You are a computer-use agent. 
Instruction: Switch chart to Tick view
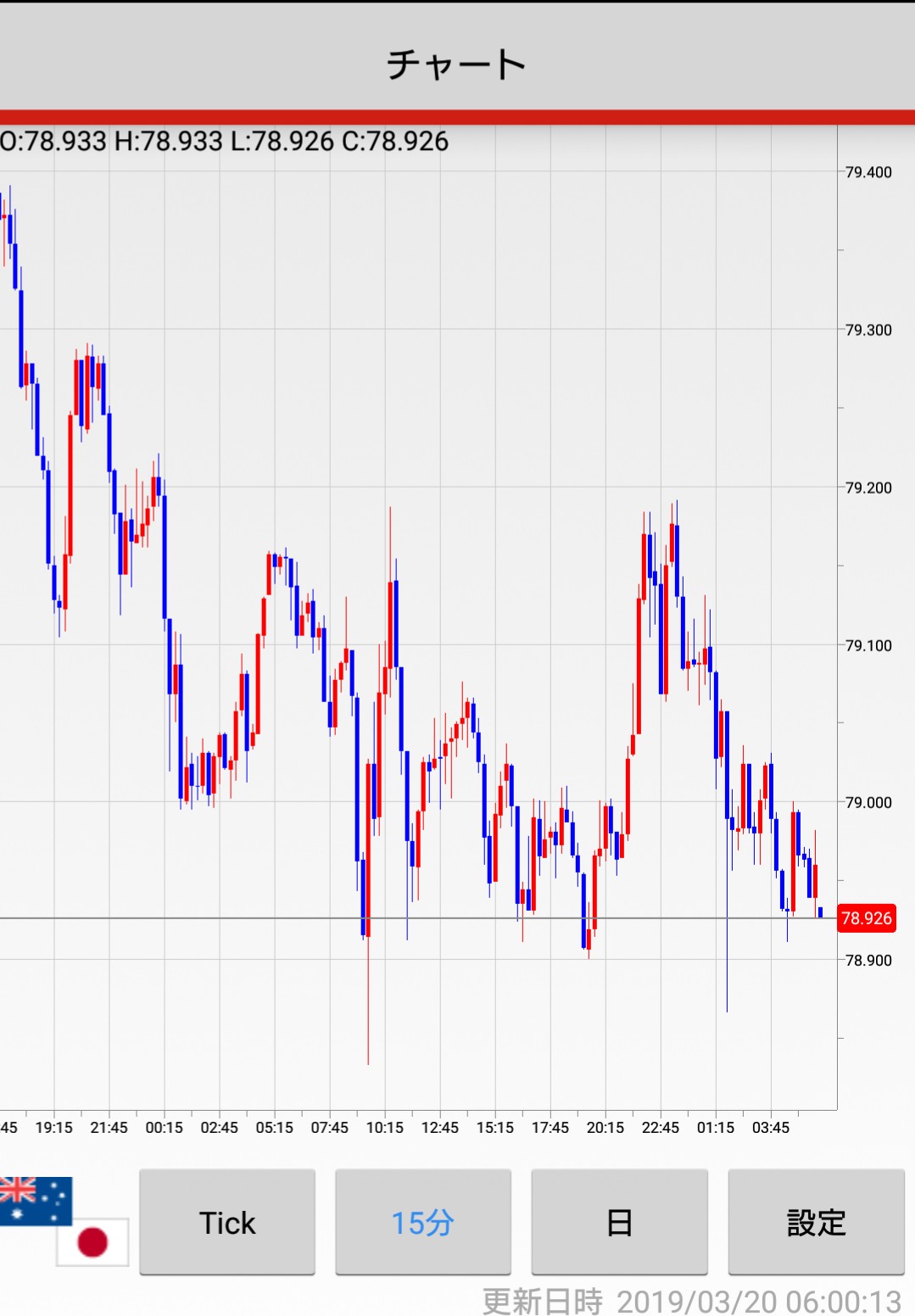227,1223
